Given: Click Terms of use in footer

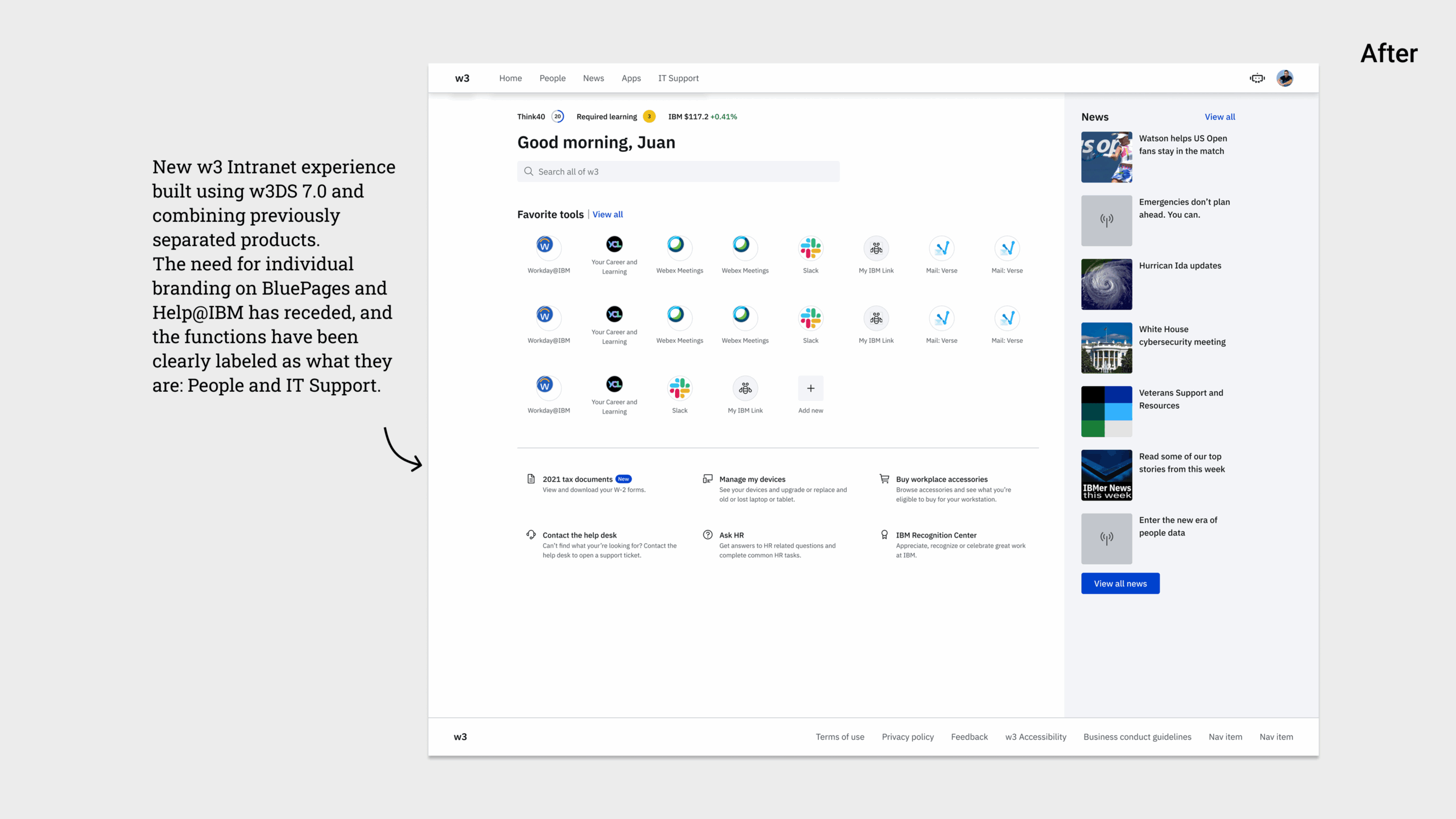Looking at the screenshot, I should coord(839,737).
